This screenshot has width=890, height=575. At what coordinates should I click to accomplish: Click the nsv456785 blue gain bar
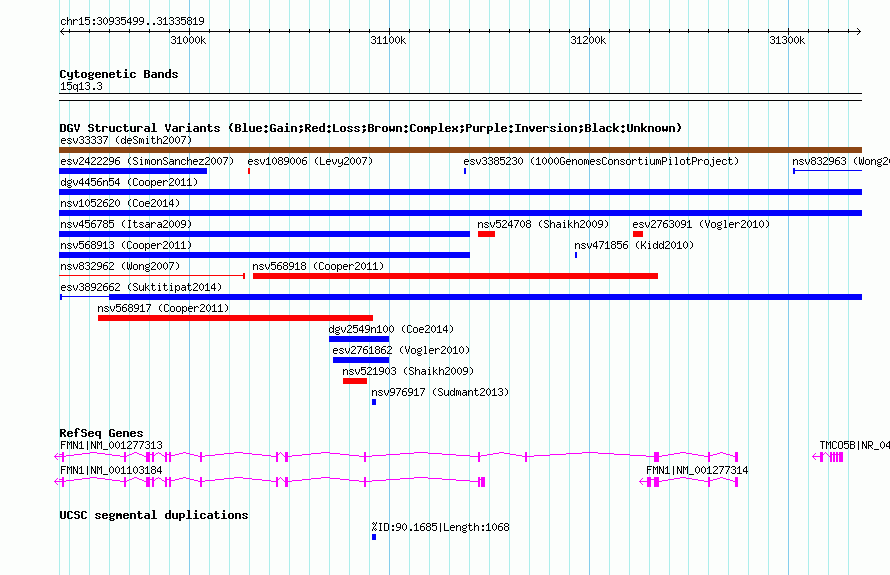265,234
